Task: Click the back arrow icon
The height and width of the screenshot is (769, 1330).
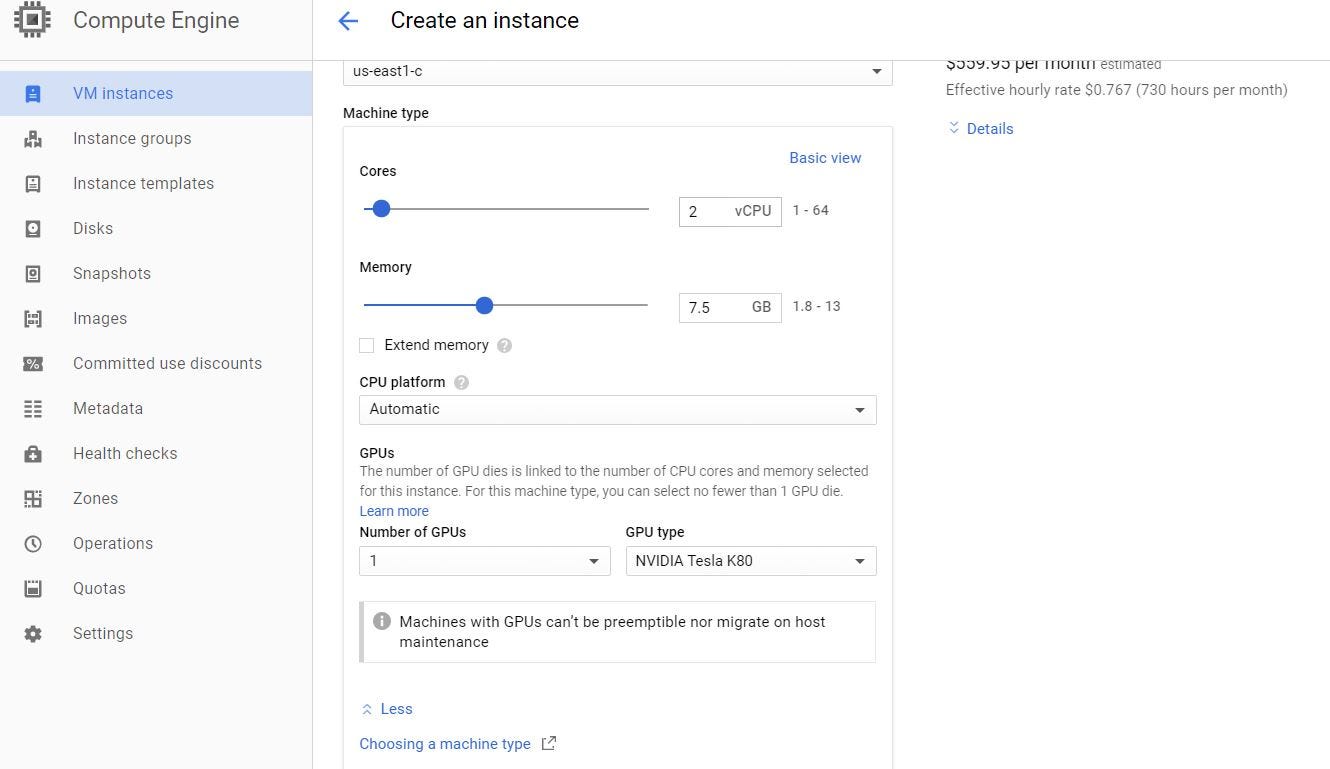Action: [x=348, y=21]
